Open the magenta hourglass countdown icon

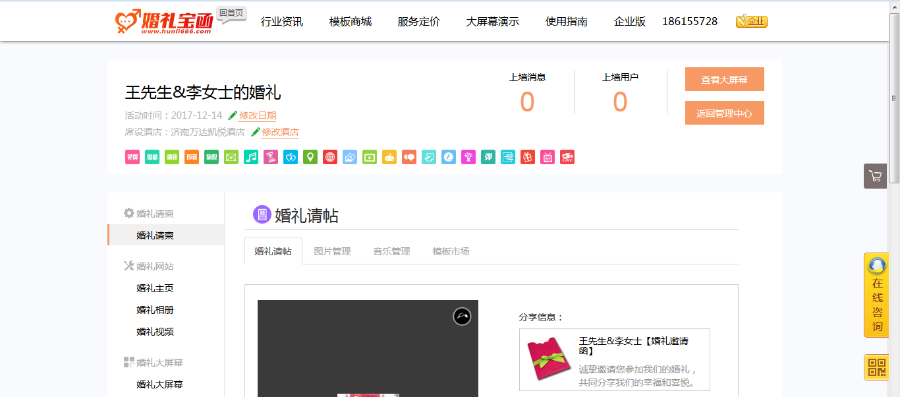pos(271,157)
